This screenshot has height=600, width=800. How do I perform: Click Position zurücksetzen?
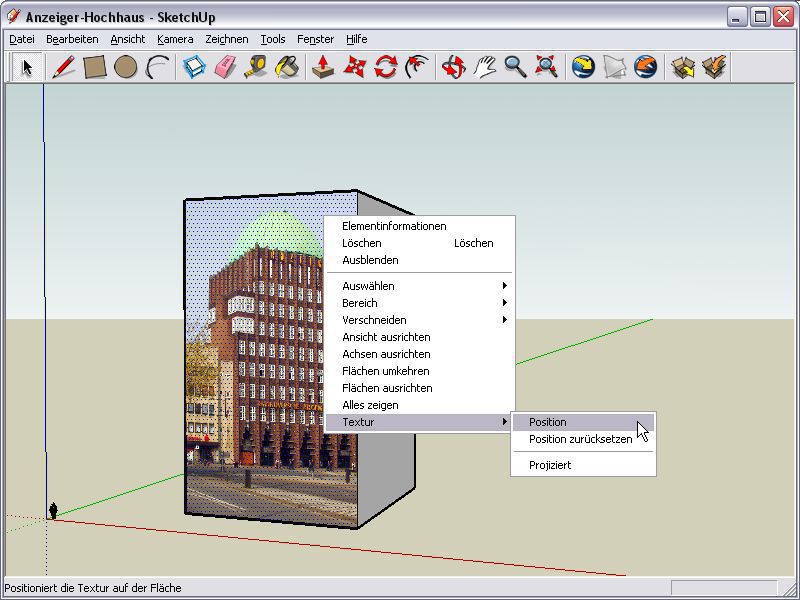[x=580, y=439]
